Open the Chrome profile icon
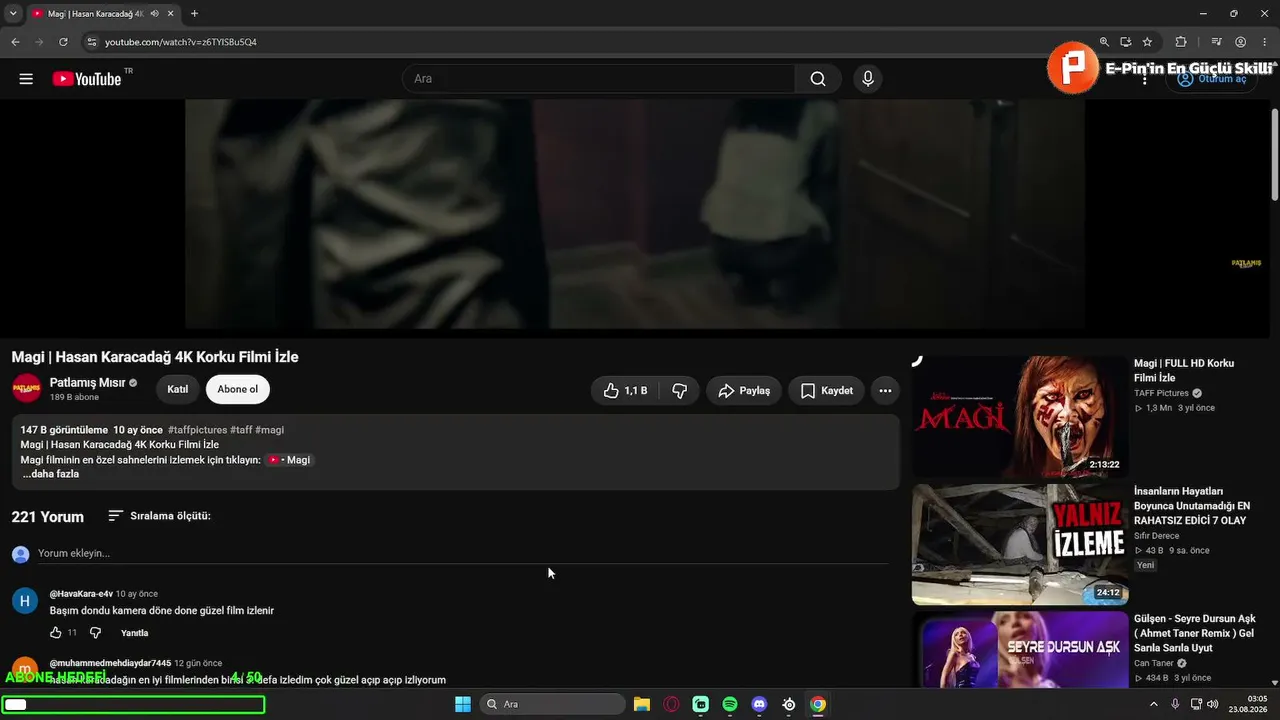This screenshot has width=1280, height=720. [1241, 42]
